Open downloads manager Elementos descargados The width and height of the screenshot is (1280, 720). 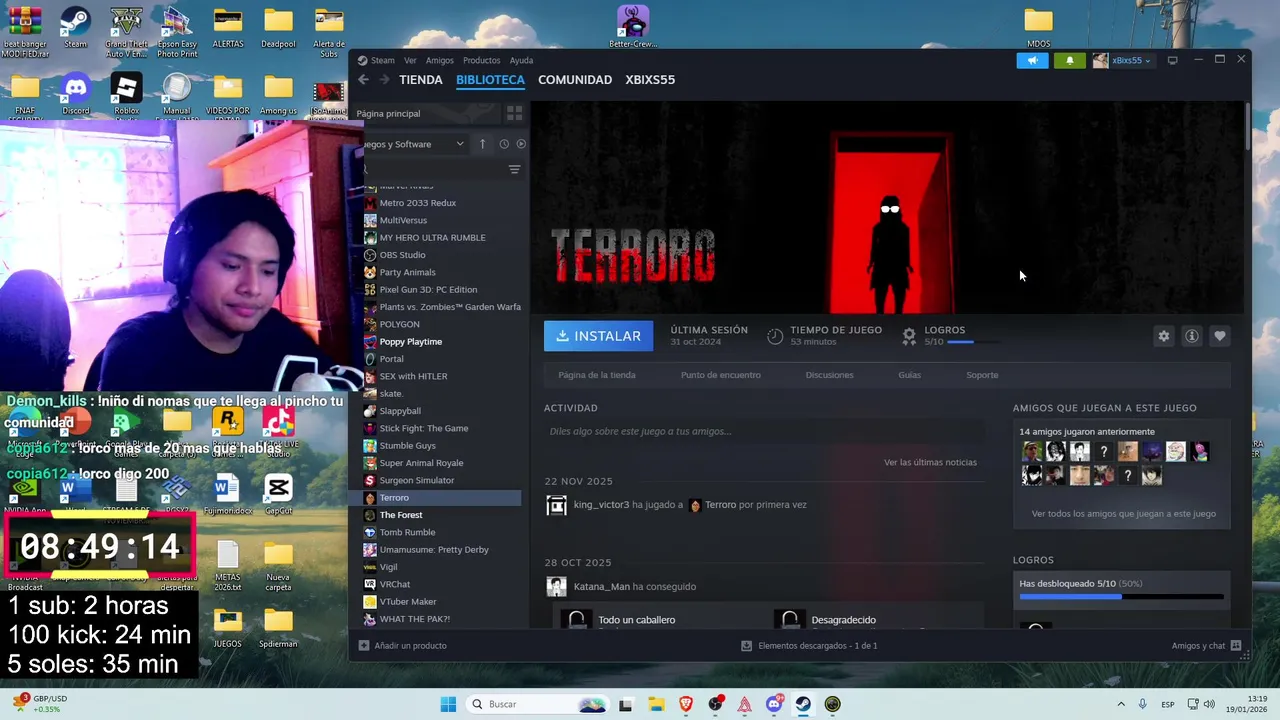point(809,645)
